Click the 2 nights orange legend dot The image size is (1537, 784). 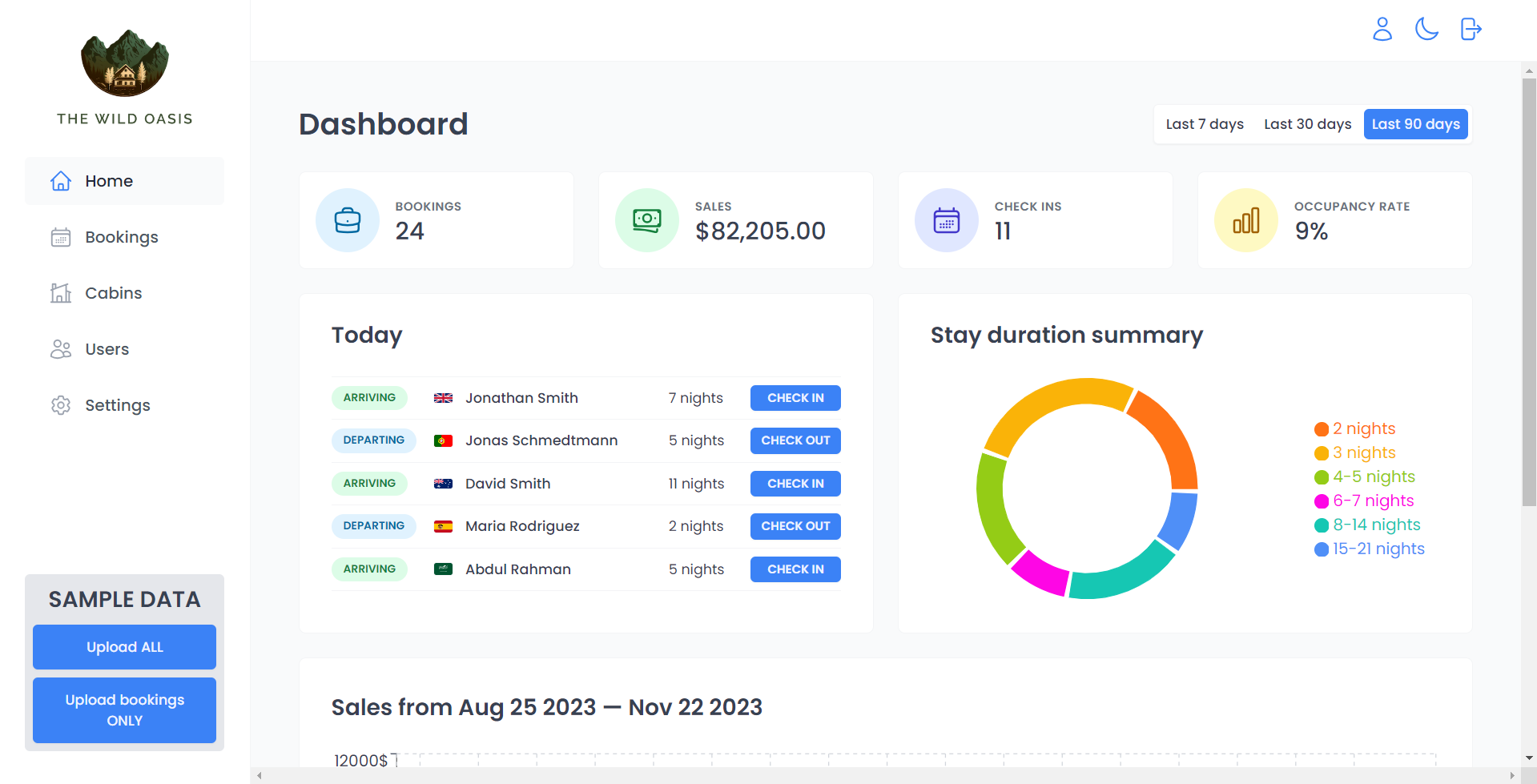coord(1322,429)
